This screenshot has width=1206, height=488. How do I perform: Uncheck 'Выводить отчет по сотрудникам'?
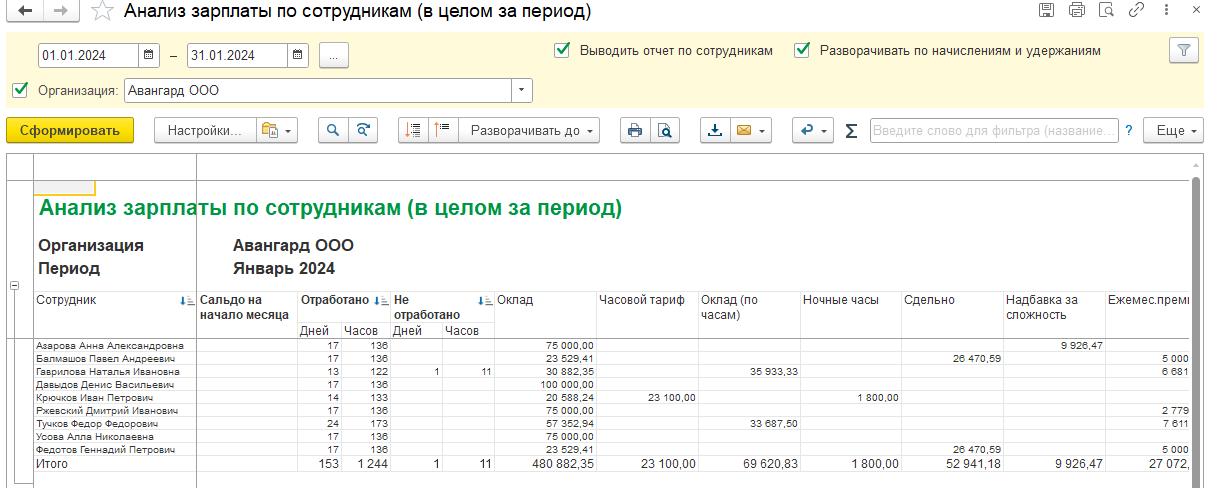click(x=562, y=50)
